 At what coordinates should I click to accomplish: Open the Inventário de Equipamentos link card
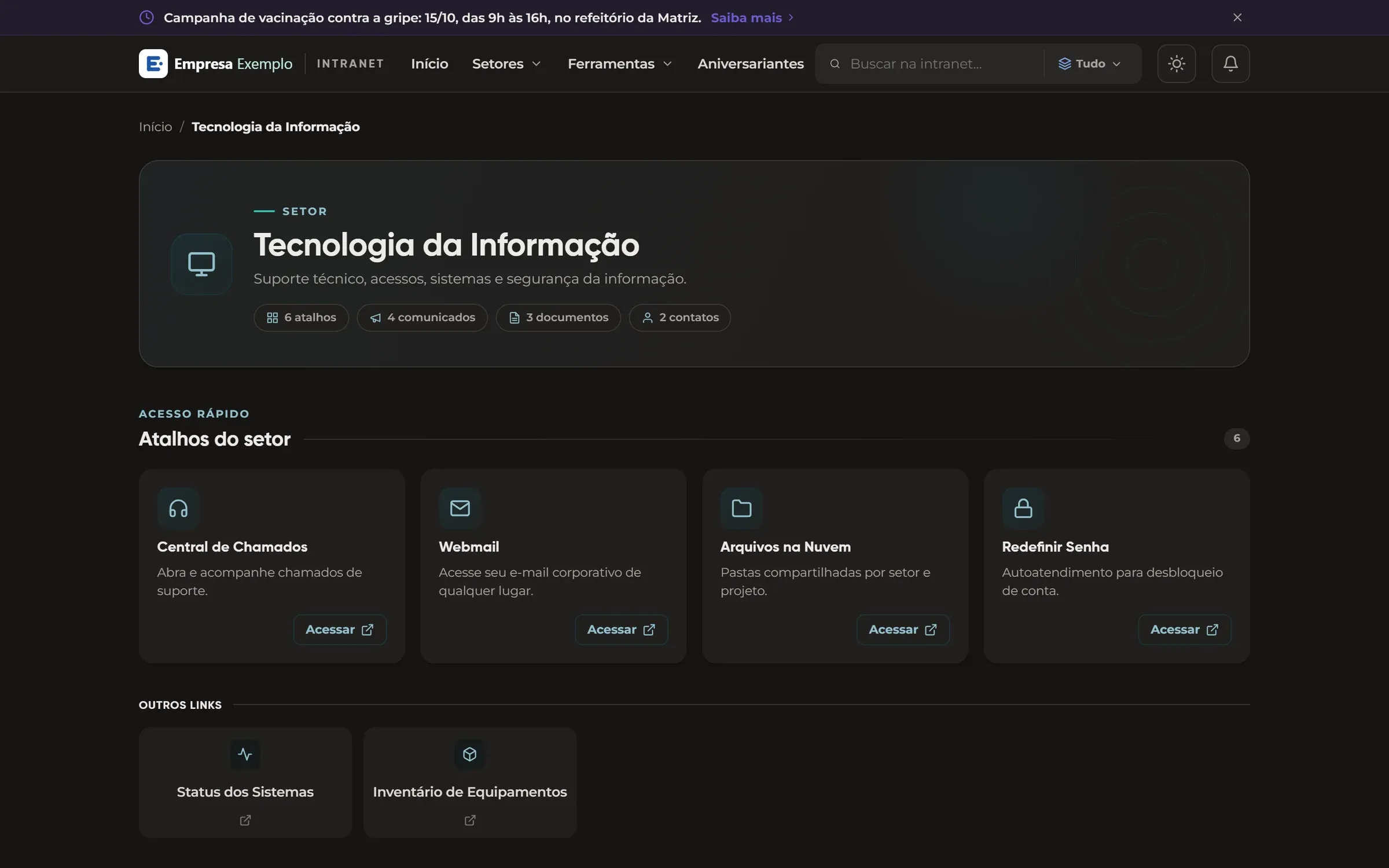(470, 782)
